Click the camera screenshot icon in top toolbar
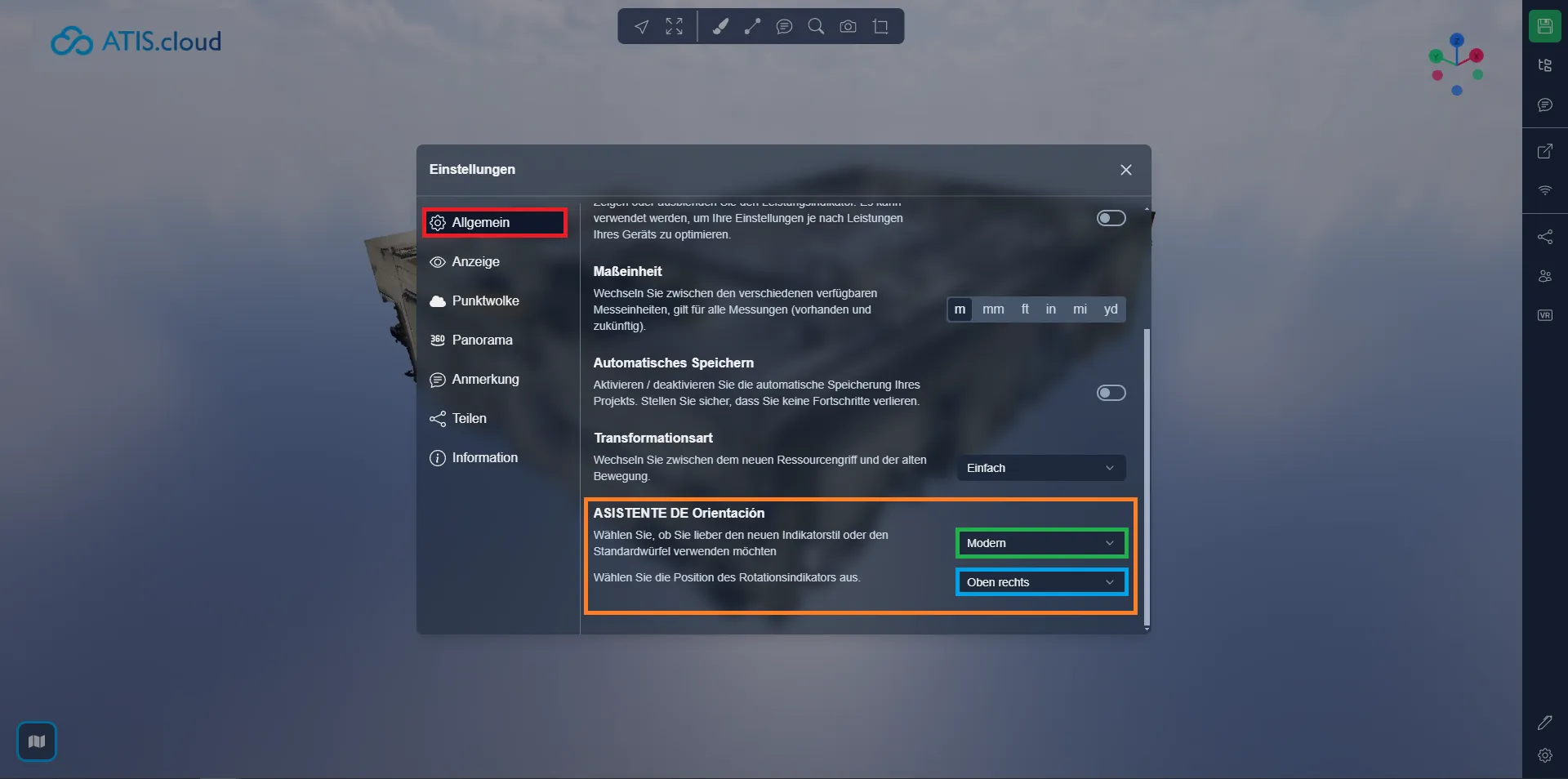The height and width of the screenshot is (779, 1568). tap(848, 27)
